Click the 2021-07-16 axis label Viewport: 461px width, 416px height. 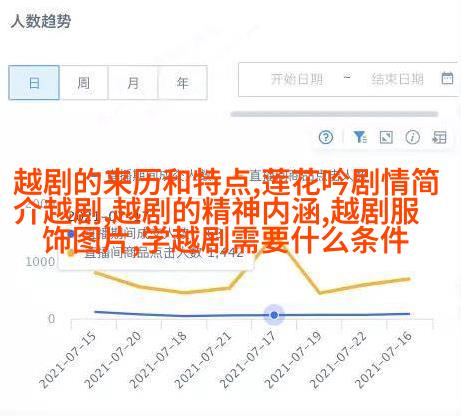[x=384, y=360]
